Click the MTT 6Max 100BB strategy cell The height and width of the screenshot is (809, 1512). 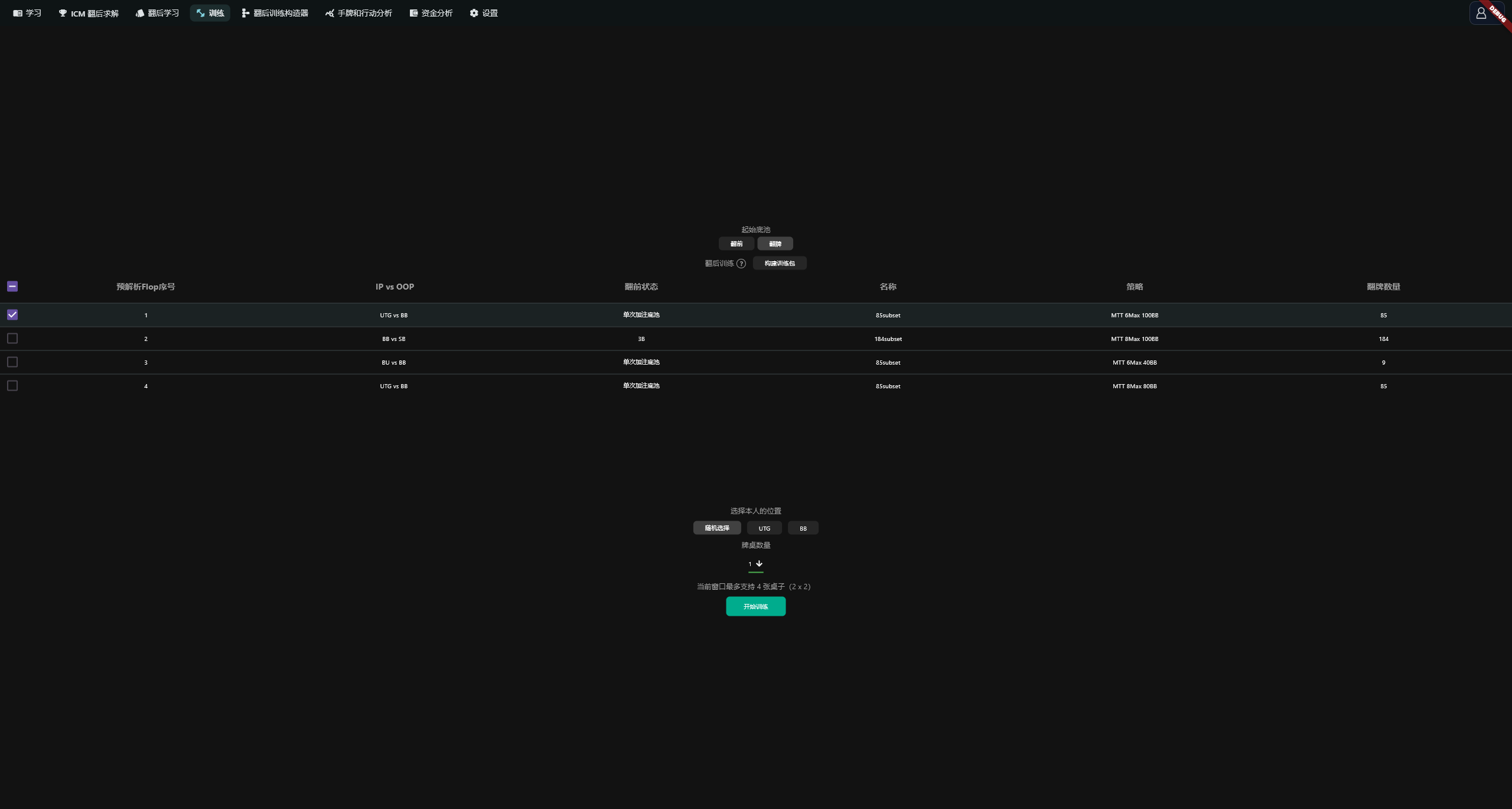[1135, 316]
